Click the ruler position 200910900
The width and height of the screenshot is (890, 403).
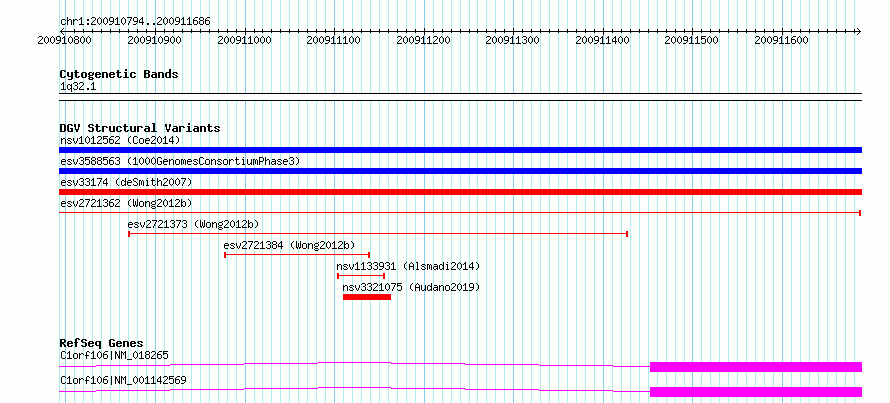pyautogui.click(x=154, y=40)
